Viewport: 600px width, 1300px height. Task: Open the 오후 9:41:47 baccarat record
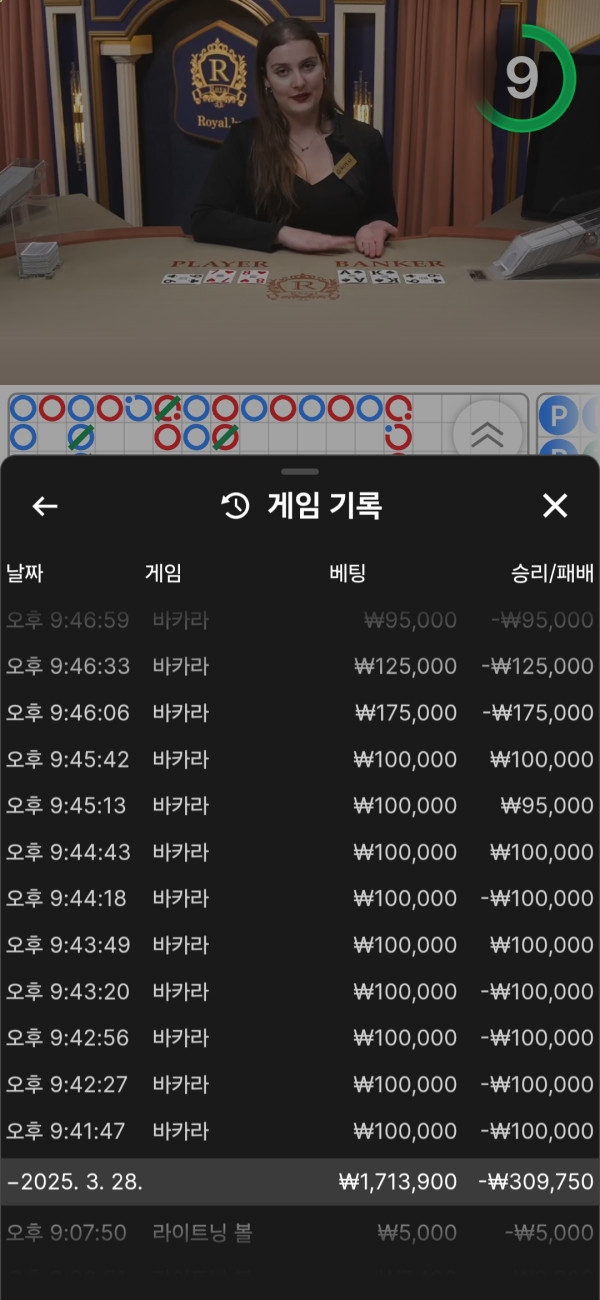pyautogui.click(x=300, y=1131)
